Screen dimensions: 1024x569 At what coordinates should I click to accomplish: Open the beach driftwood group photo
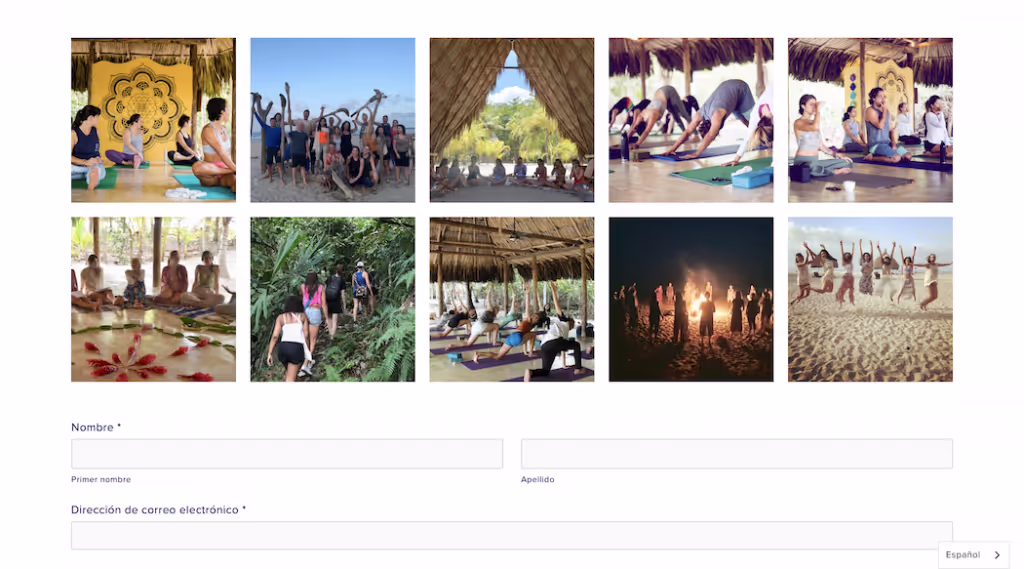[332, 120]
